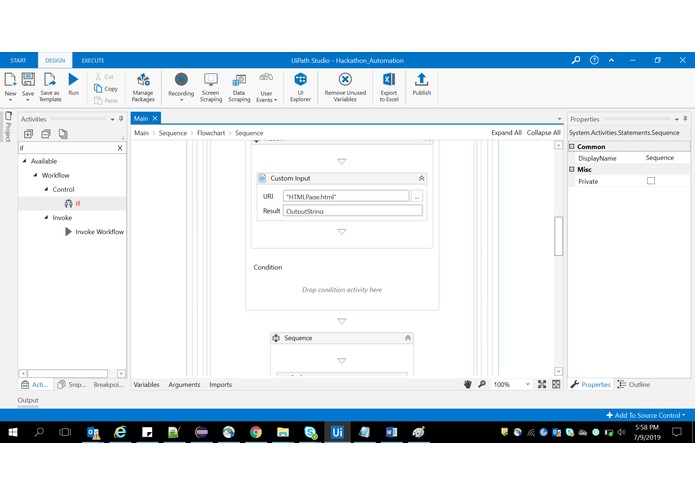Fit workflow to screen icon

(x=542, y=384)
